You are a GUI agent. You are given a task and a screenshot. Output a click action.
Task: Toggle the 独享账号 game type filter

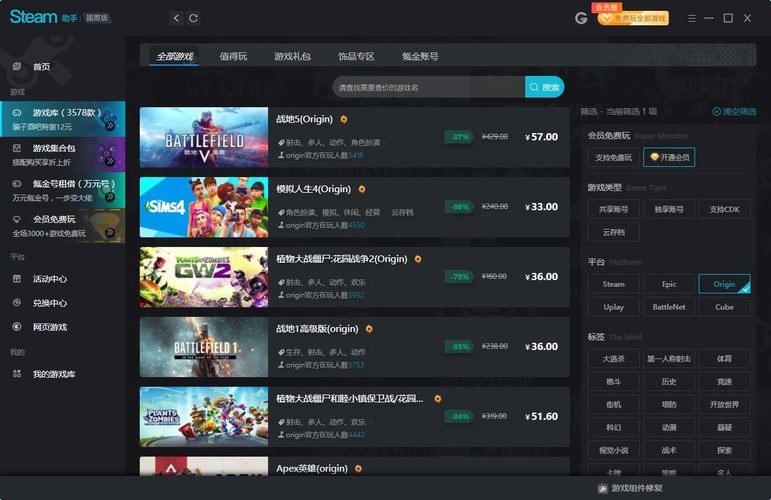click(669, 209)
